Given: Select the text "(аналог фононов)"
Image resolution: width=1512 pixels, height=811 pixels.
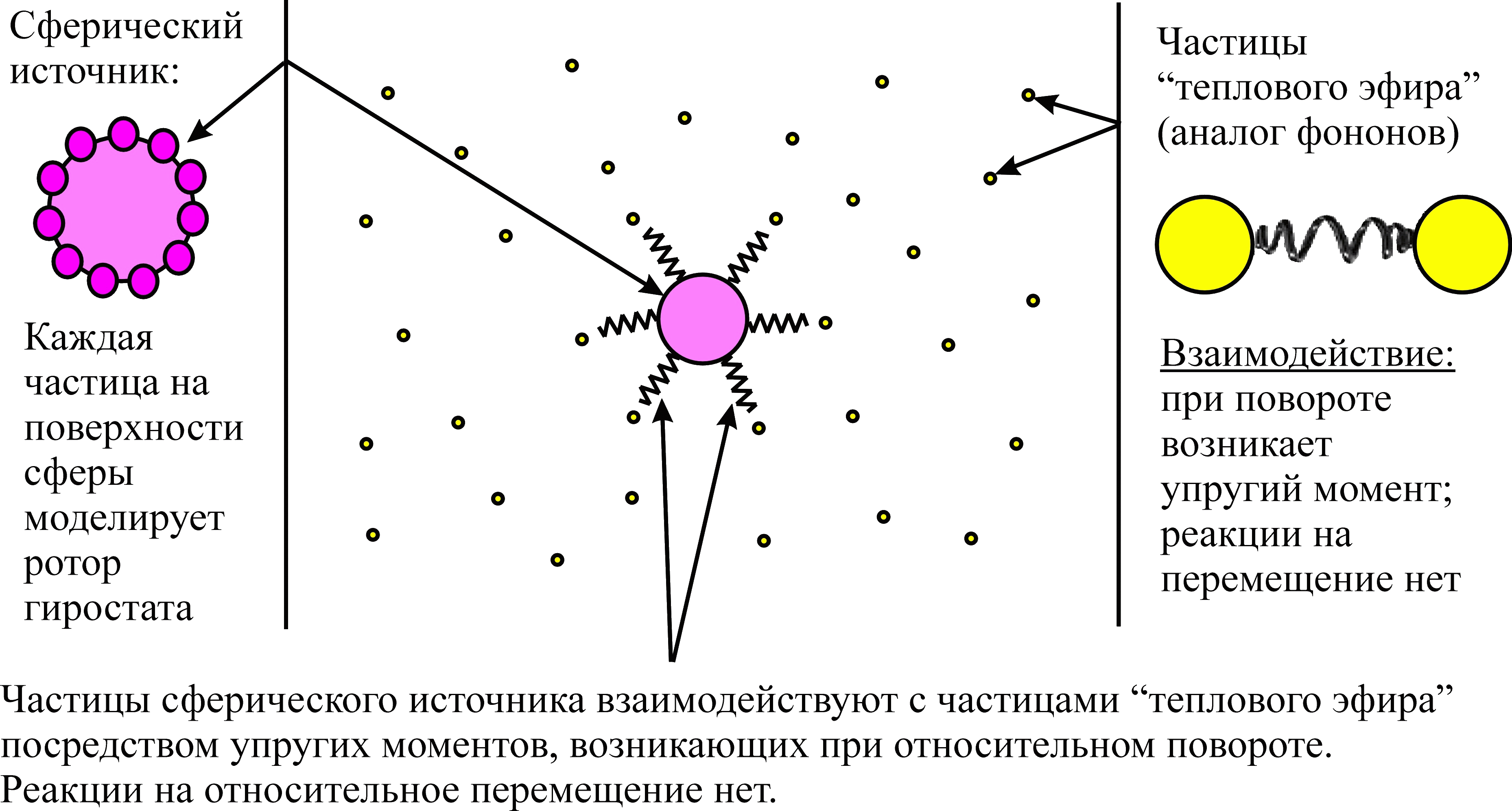Looking at the screenshot, I should (1308, 133).
